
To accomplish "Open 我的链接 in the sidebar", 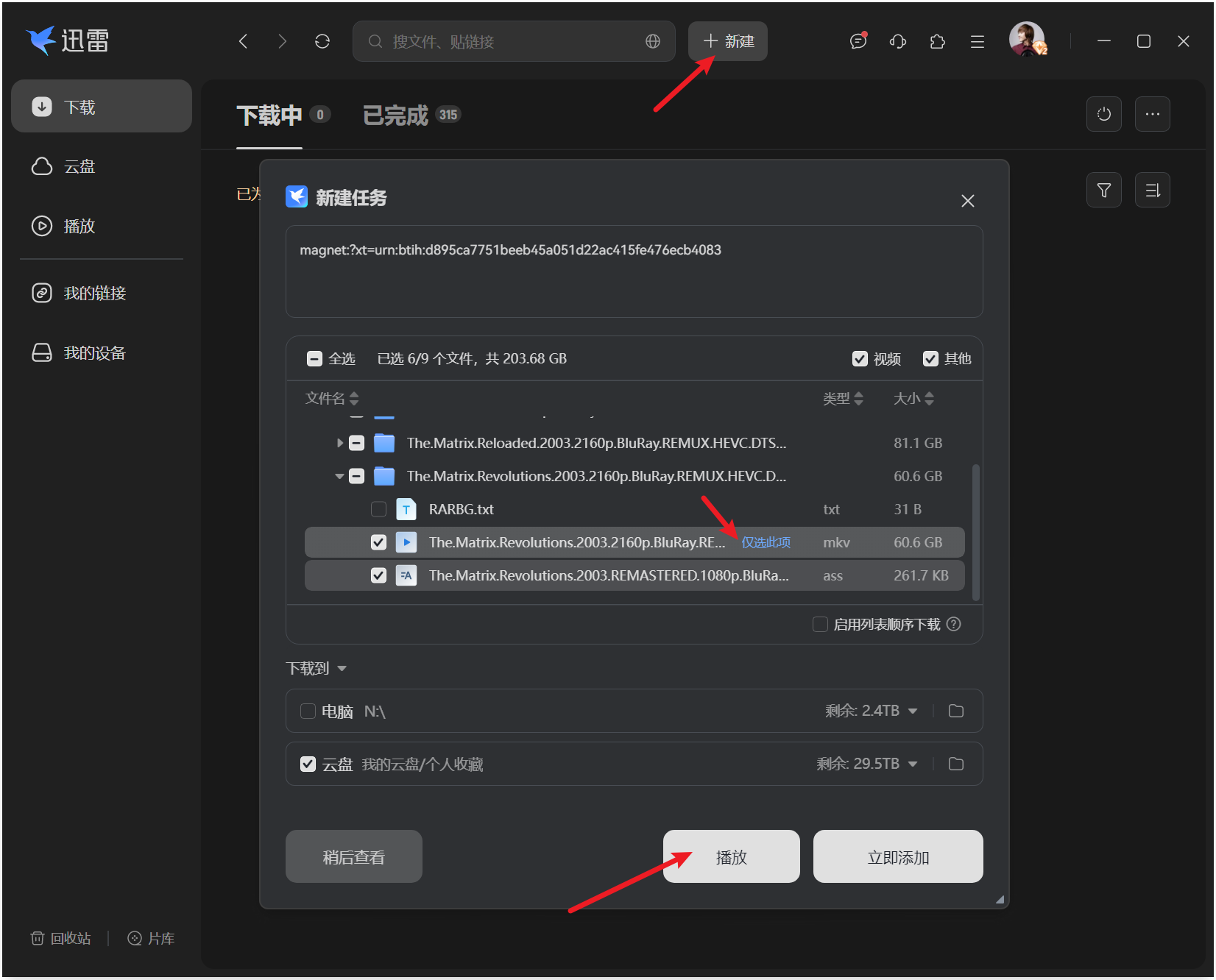I will (102, 293).
